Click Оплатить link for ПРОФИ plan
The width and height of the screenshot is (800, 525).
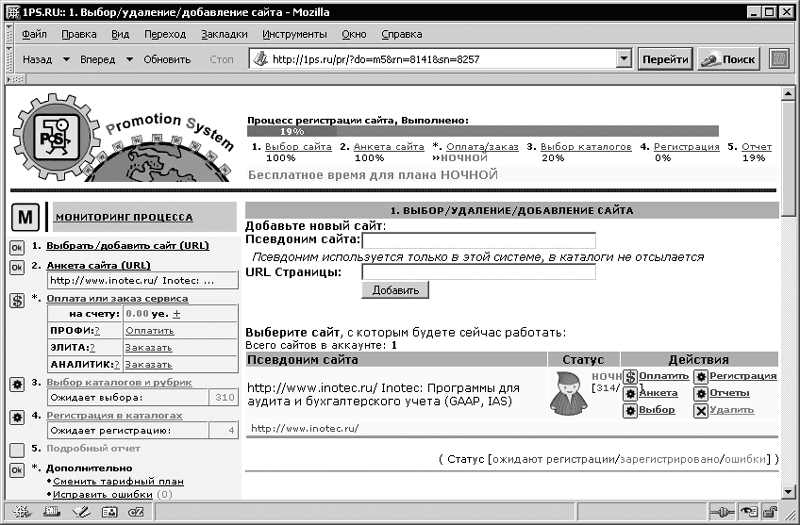[150, 331]
